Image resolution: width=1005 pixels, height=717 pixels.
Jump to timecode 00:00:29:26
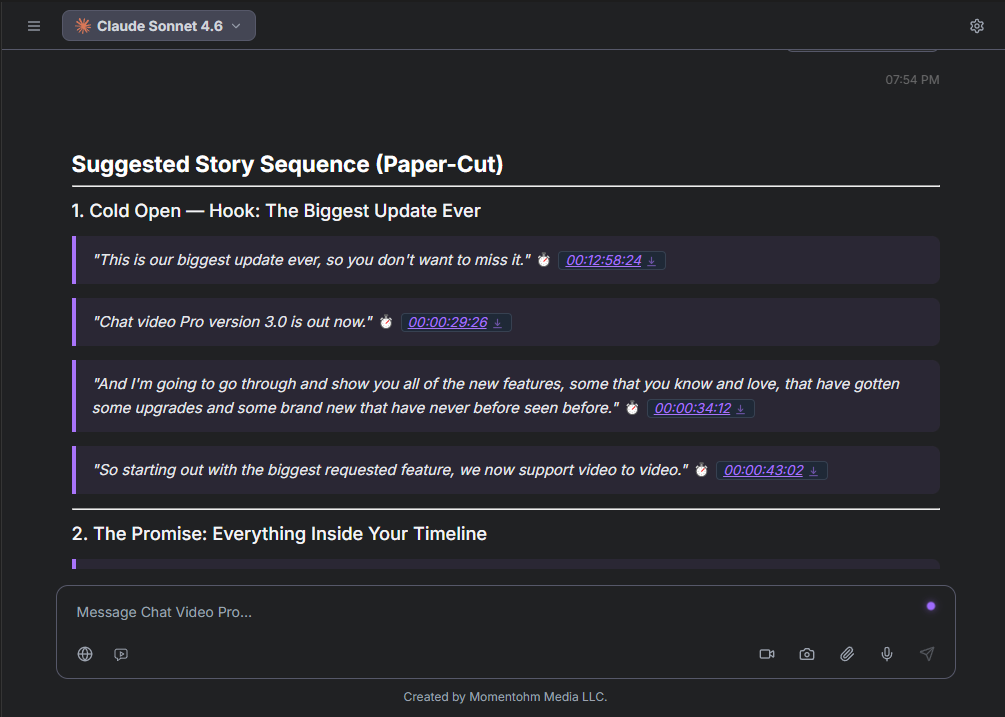(x=447, y=322)
